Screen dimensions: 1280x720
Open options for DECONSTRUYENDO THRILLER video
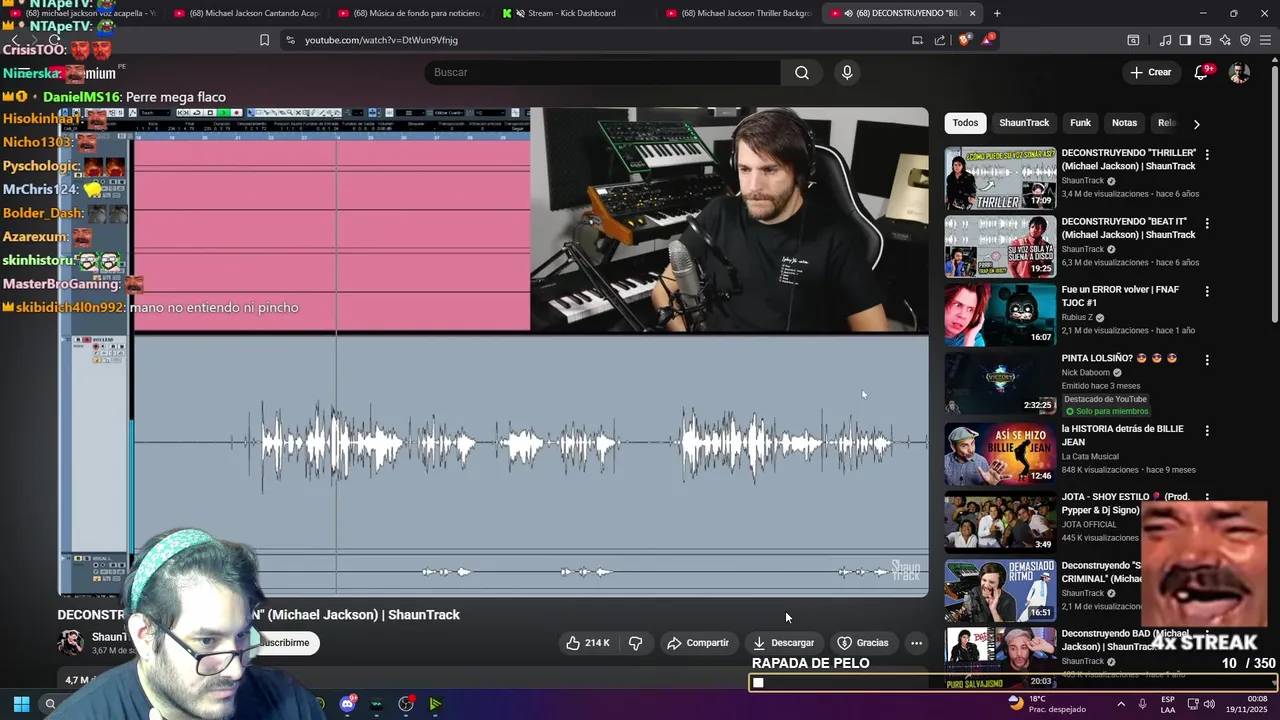click(1207, 155)
